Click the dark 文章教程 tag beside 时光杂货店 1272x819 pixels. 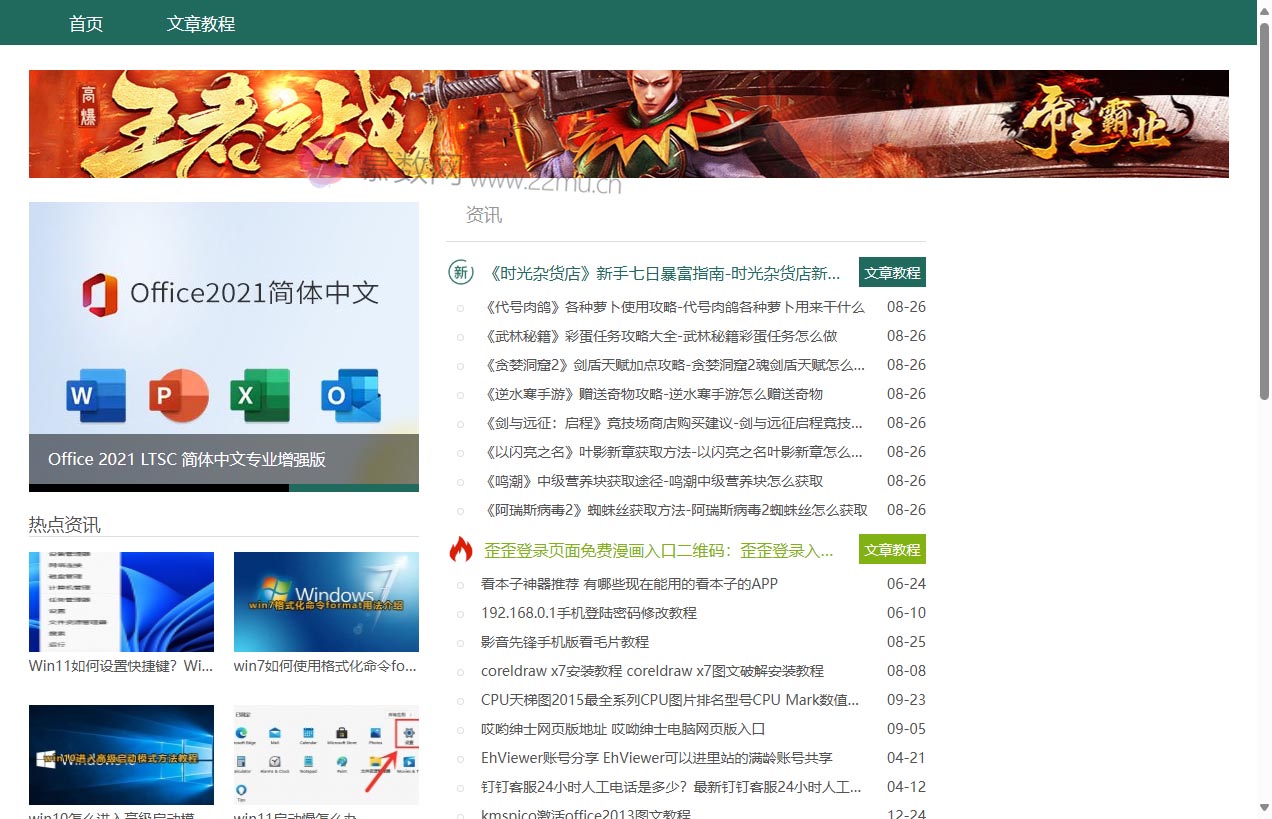tap(892, 271)
